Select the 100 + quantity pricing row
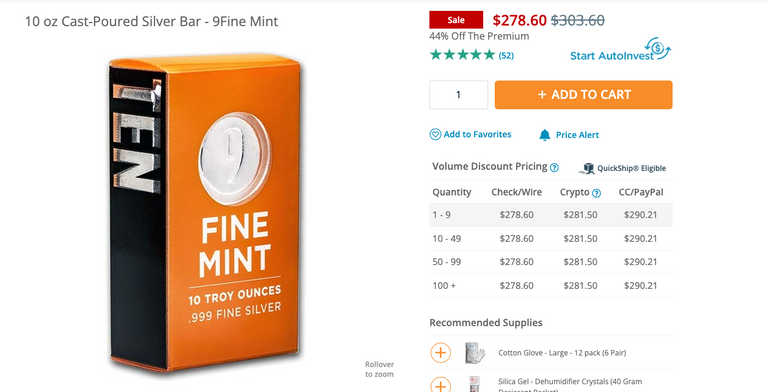Viewport: 768px width, 392px height. [x=551, y=285]
